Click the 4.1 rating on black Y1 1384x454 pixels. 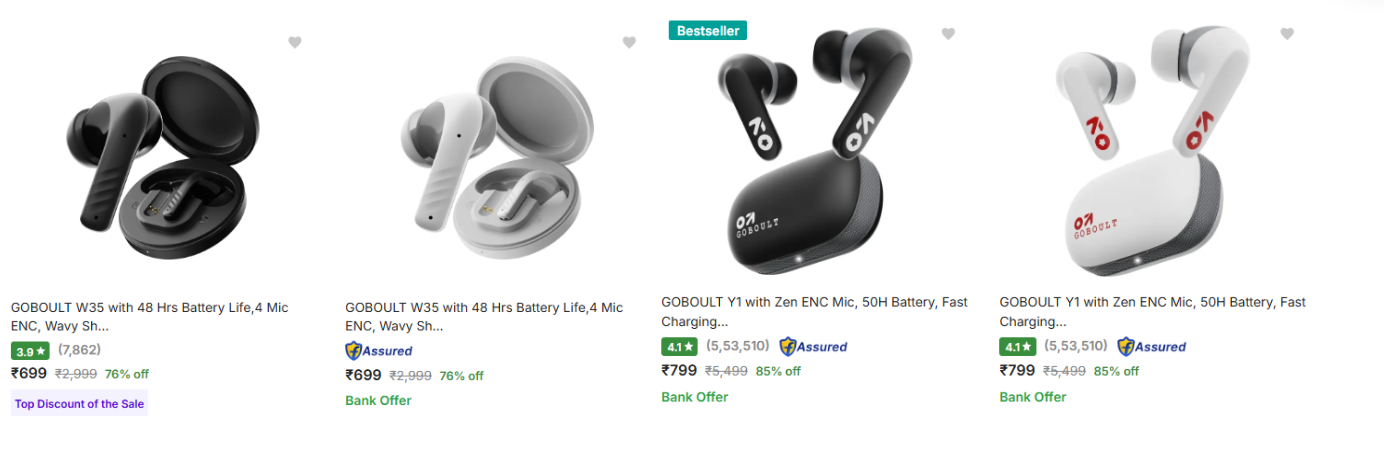680,347
